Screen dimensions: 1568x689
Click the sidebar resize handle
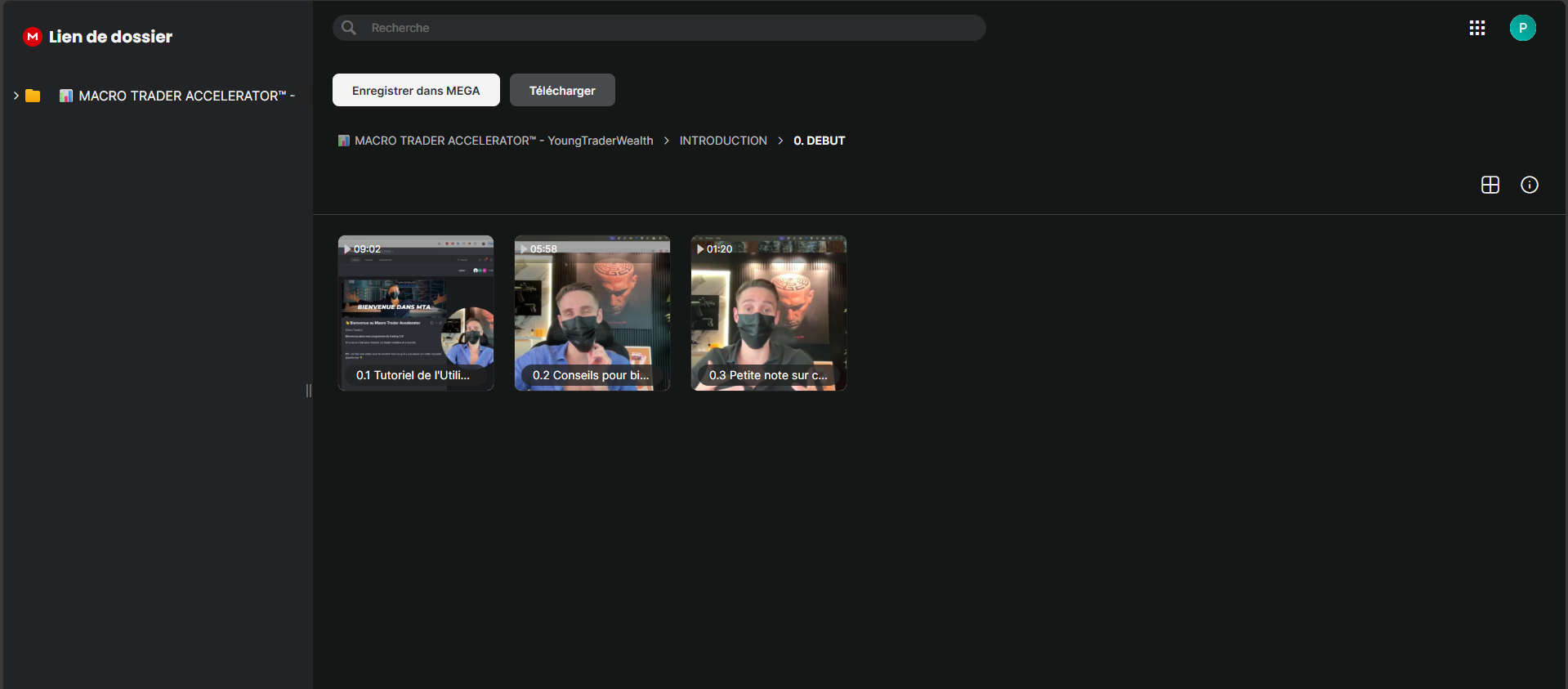pyautogui.click(x=309, y=391)
